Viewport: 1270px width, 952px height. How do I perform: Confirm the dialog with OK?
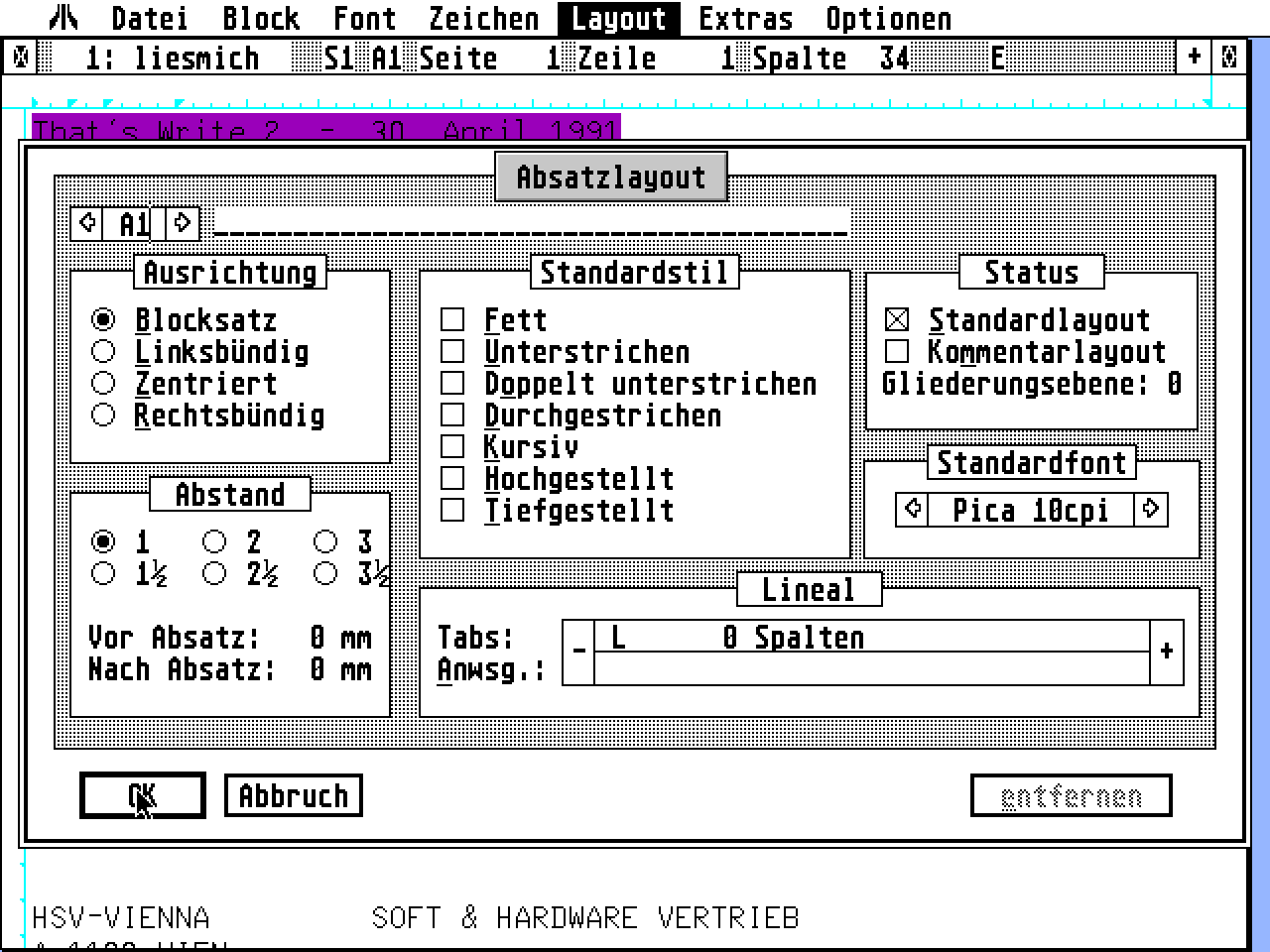142,795
